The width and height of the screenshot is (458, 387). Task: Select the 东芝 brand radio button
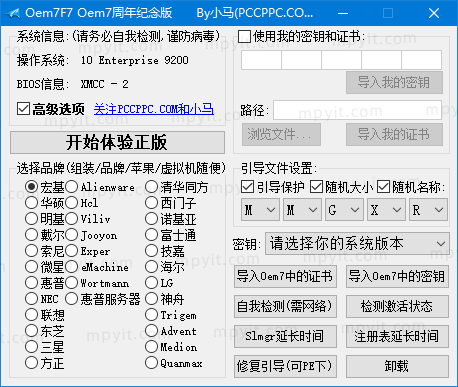click(31, 331)
